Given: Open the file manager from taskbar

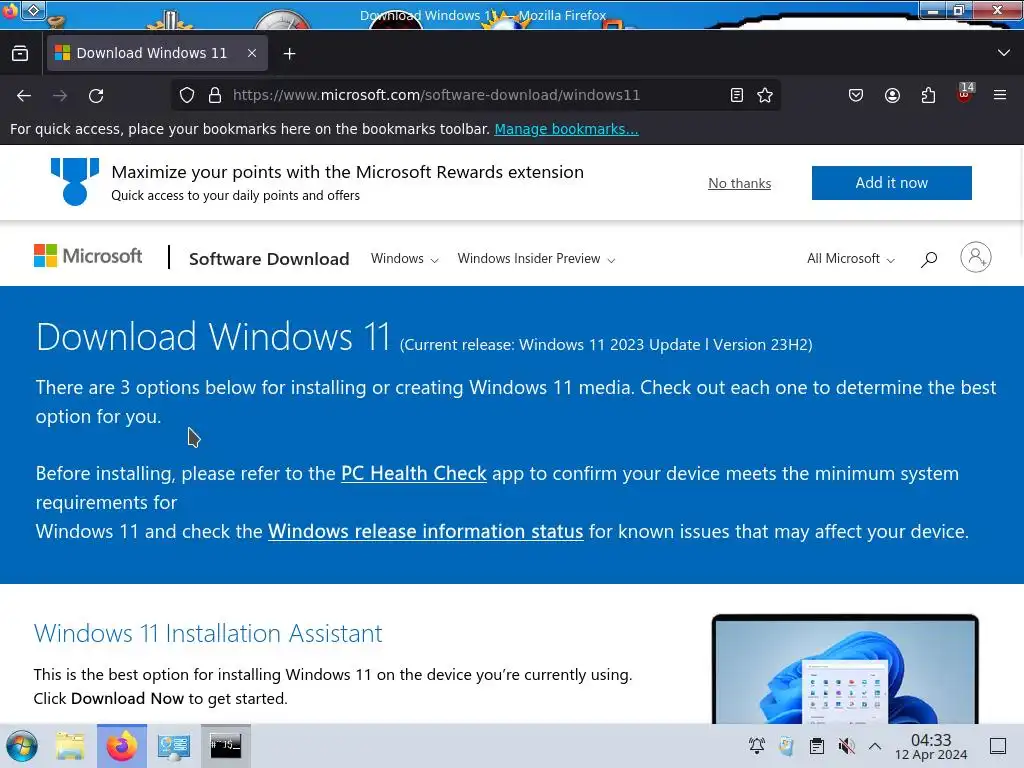Looking at the screenshot, I should (x=70, y=746).
